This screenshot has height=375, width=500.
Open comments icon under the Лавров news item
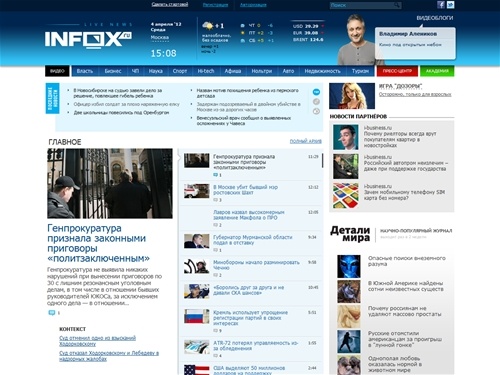pyautogui.click(x=215, y=225)
